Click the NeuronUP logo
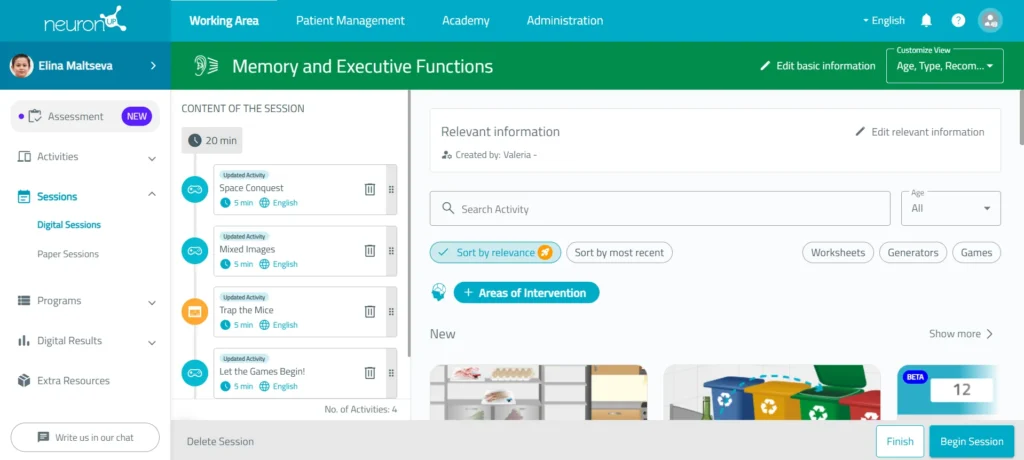 tap(85, 20)
